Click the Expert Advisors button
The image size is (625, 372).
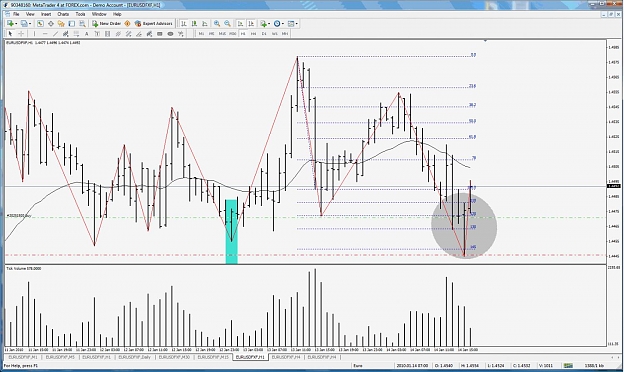click(x=153, y=24)
